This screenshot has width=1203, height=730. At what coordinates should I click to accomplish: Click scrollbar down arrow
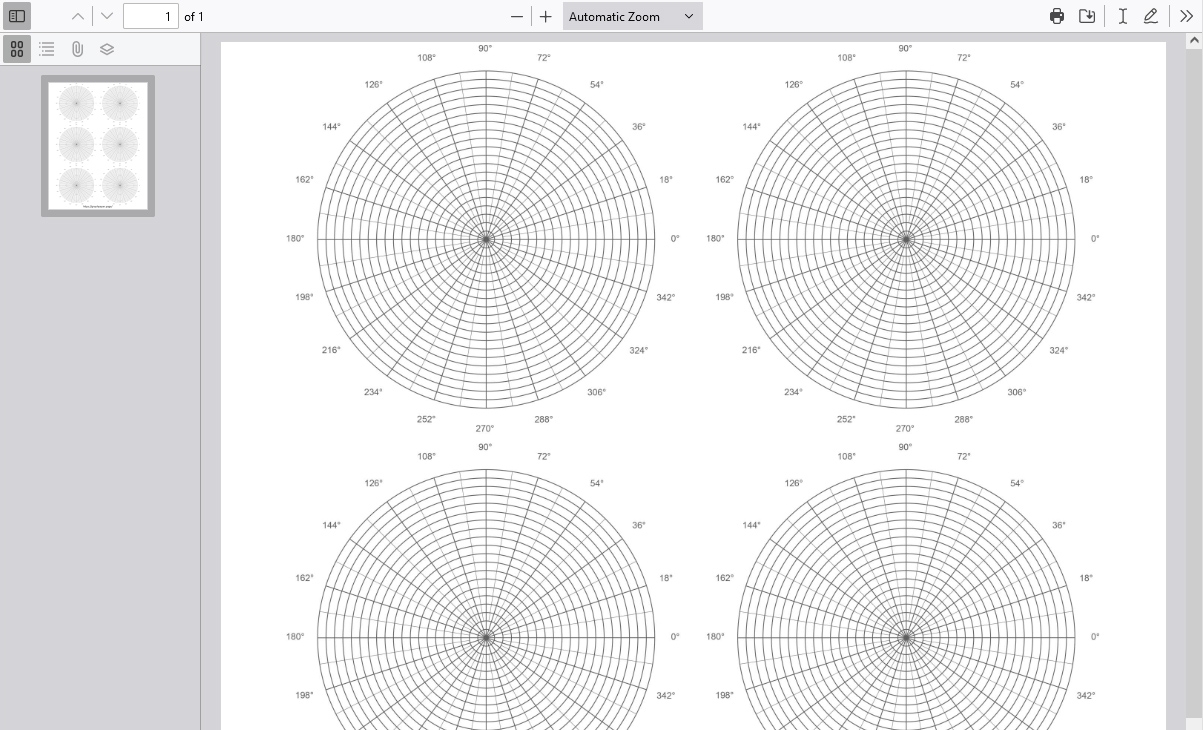click(x=1193, y=721)
